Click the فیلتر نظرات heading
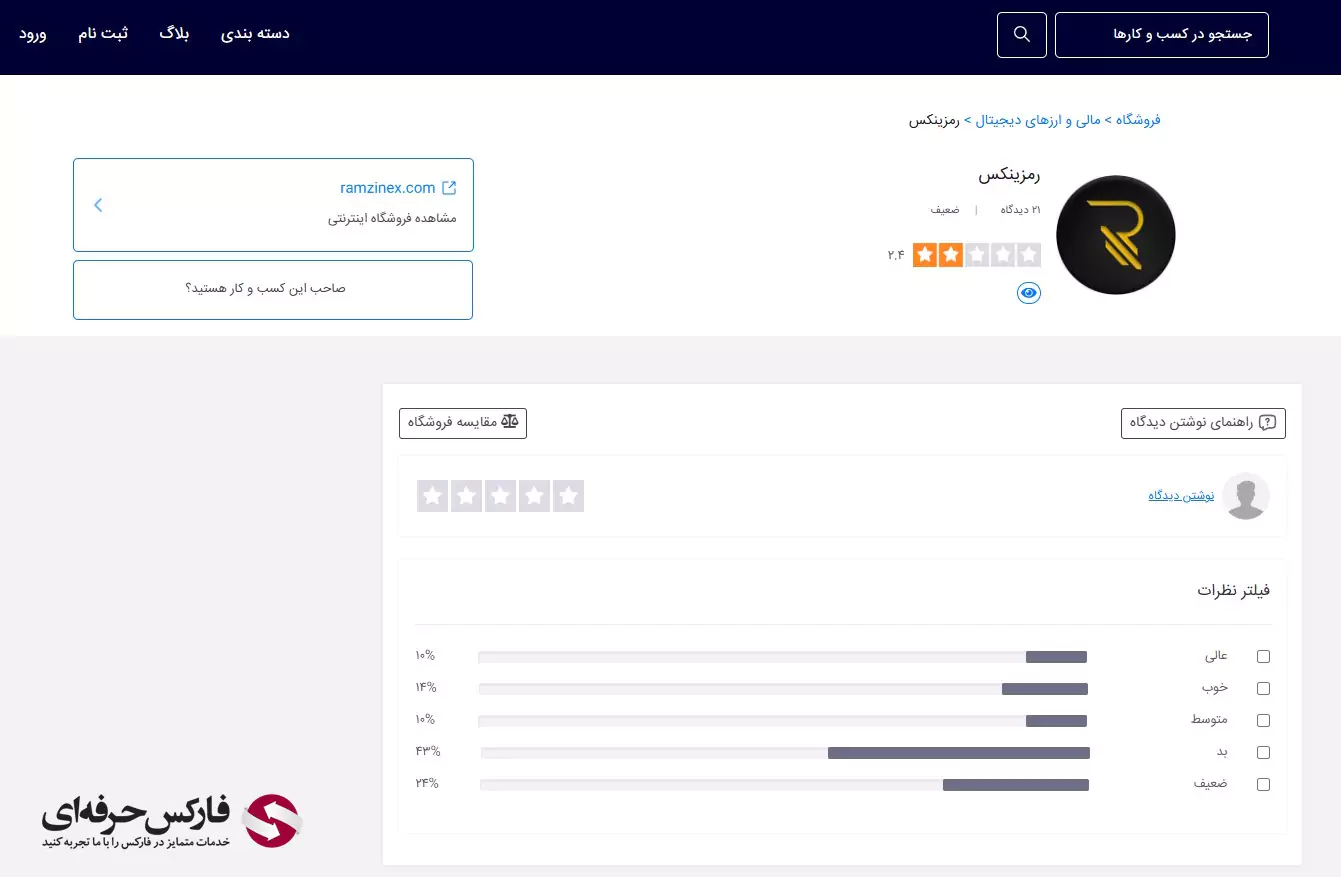The width and height of the screenshot is (1341, 877). coord(1234,590)
